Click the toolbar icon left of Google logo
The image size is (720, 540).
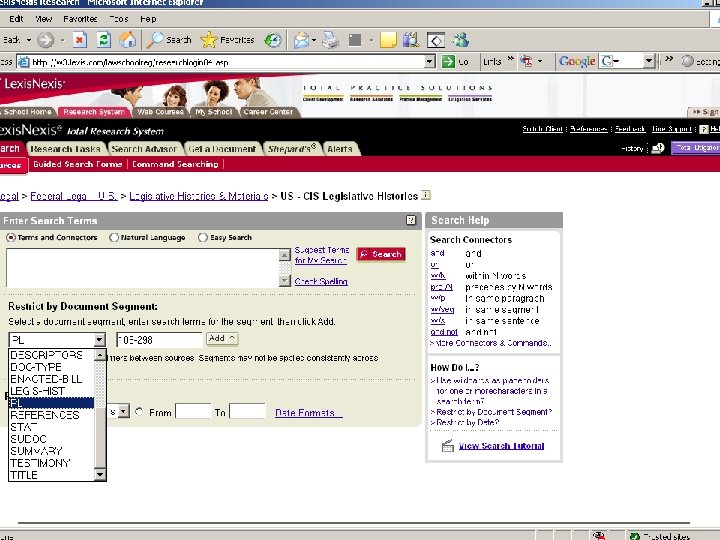[x=527, y=61]
